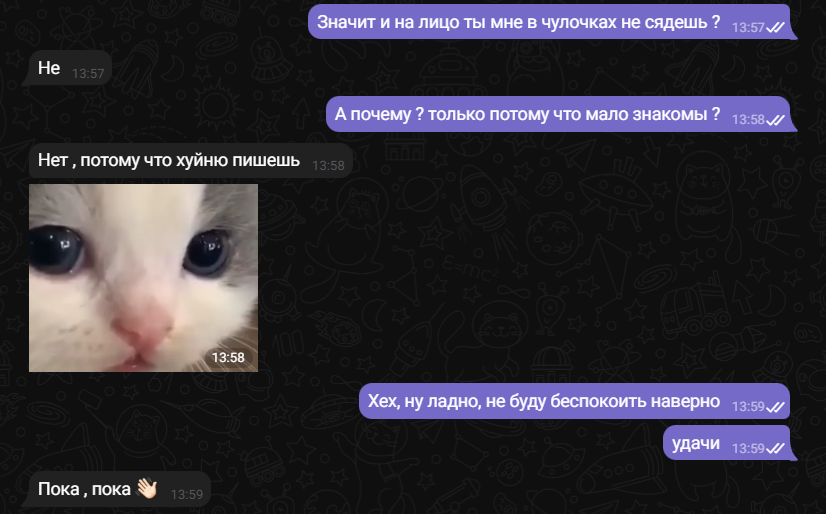Select the 'Нет, потому что' message bubble
Screen dimensions: 826x514
191,160
